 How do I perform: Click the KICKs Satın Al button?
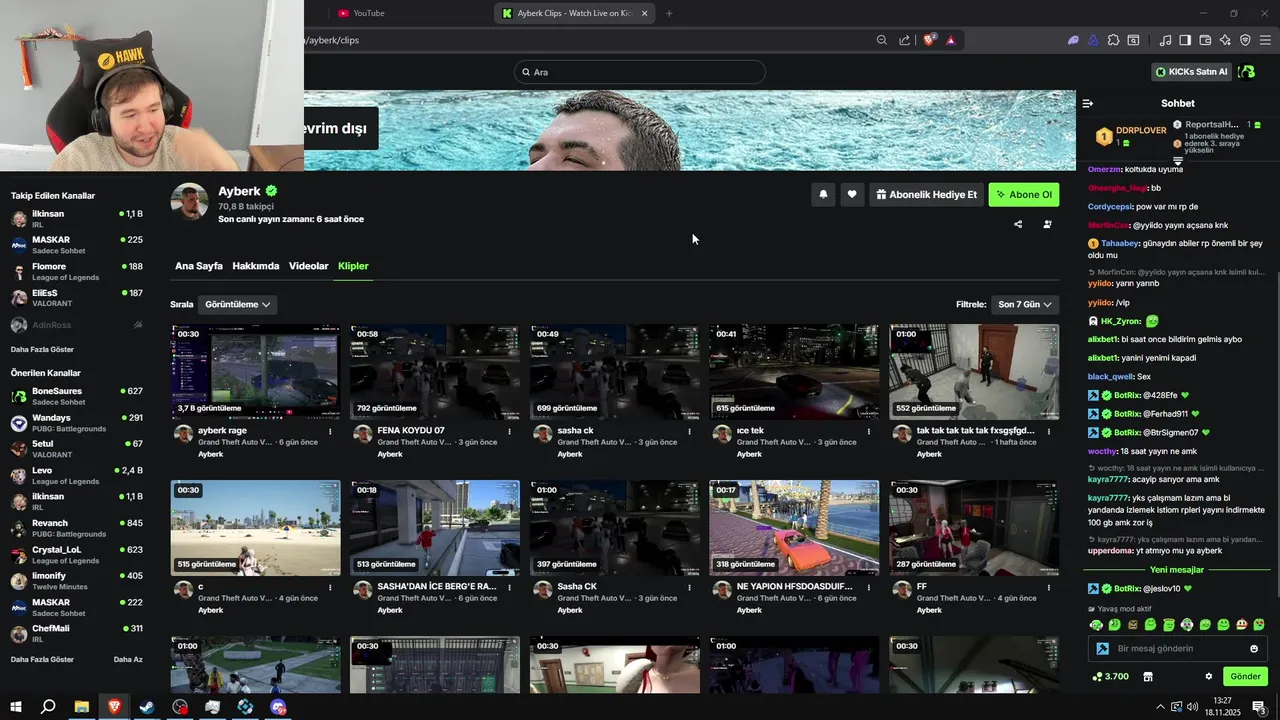pos(1191,72)
